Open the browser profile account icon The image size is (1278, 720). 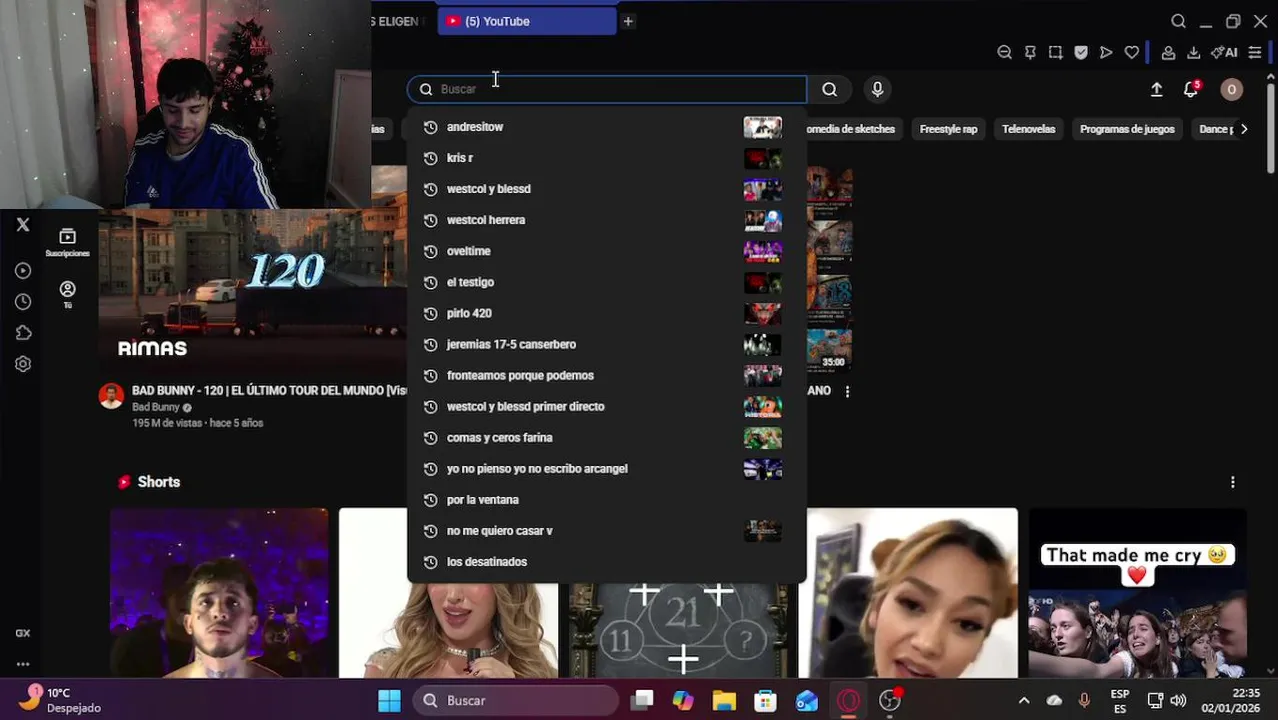1168,52
